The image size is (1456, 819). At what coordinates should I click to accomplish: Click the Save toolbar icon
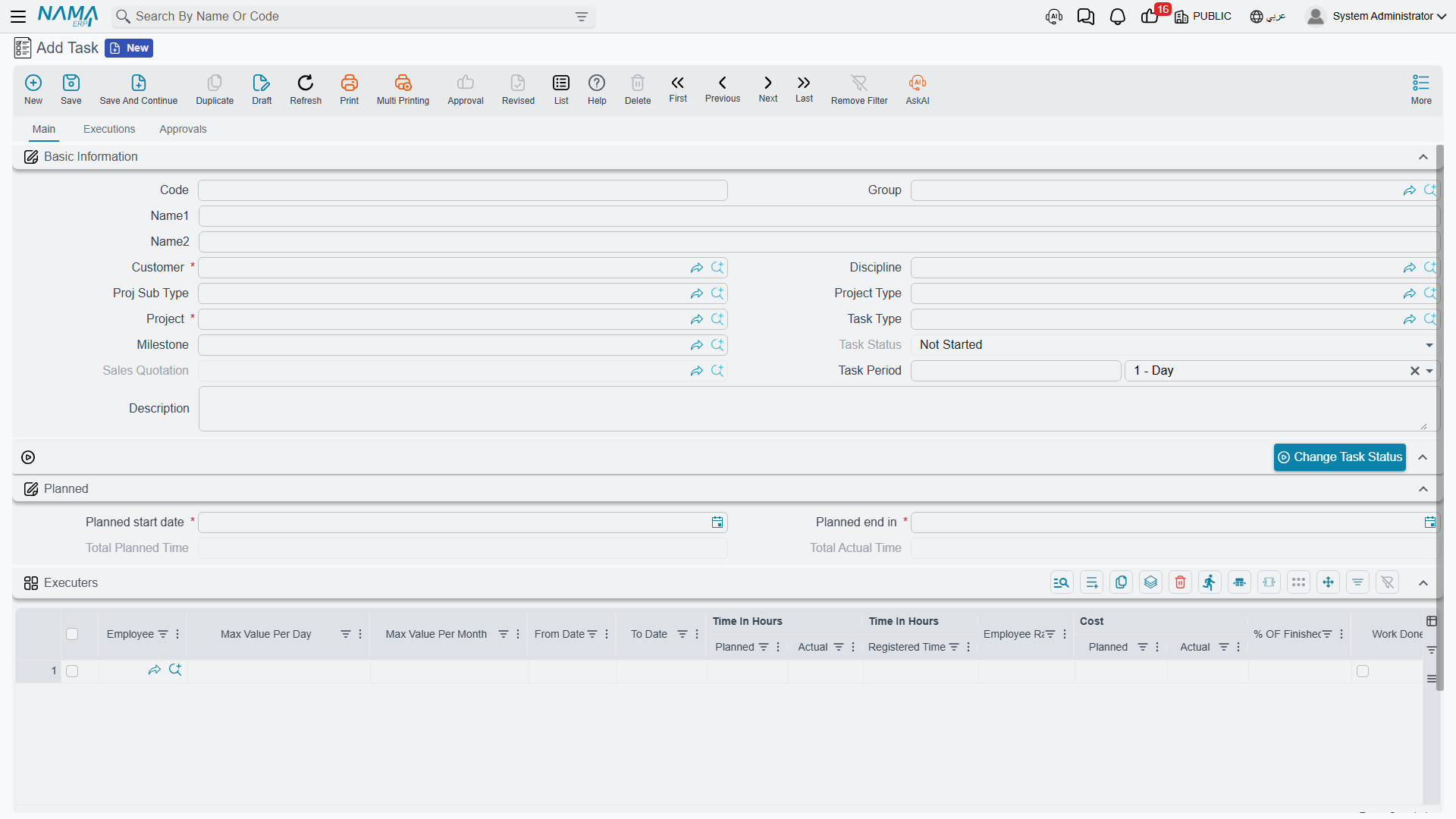(x=71, y=83)
